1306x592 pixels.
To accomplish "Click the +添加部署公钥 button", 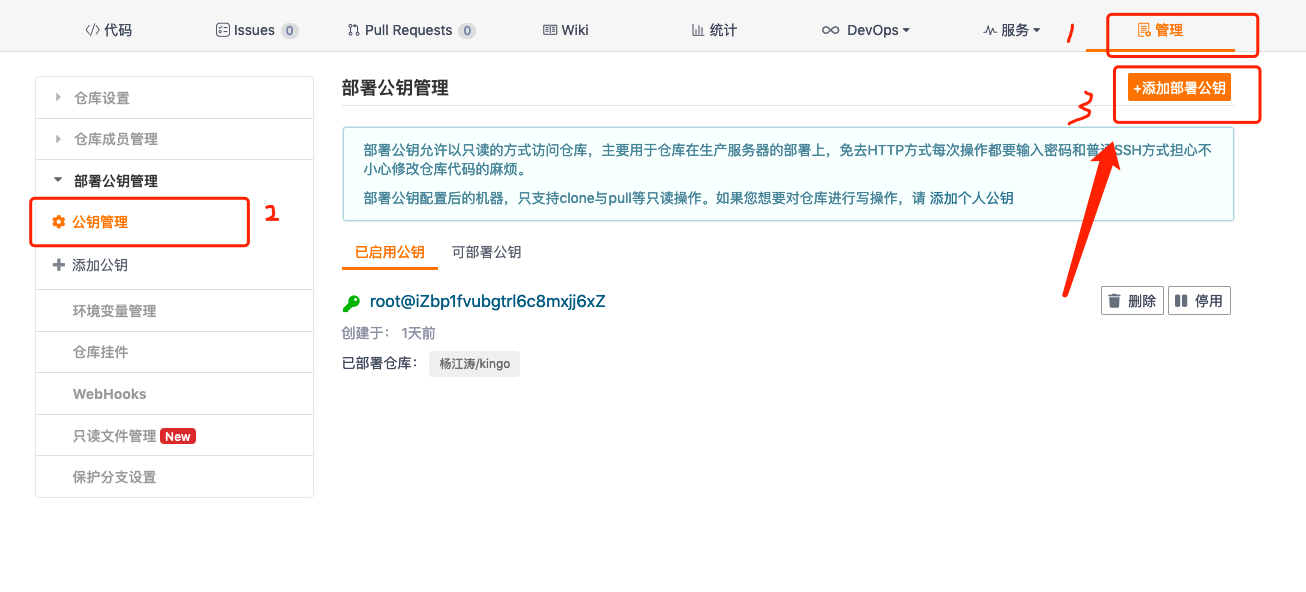I will click(1179, 88).
